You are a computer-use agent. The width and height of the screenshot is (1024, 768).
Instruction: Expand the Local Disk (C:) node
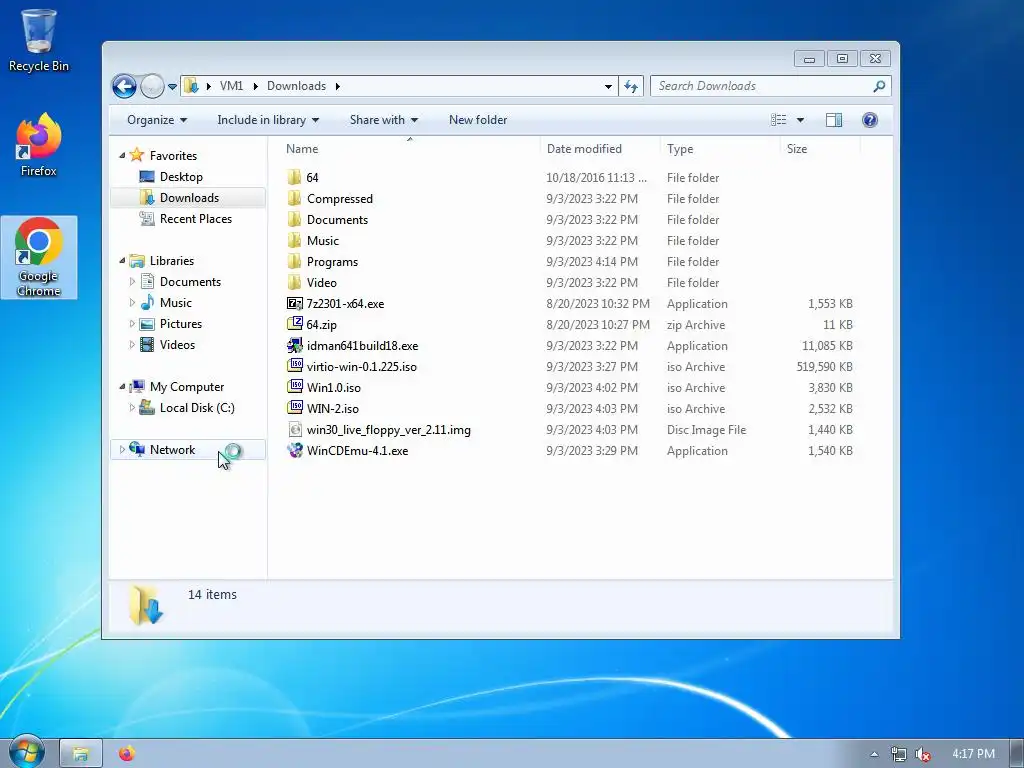[132, 408]
